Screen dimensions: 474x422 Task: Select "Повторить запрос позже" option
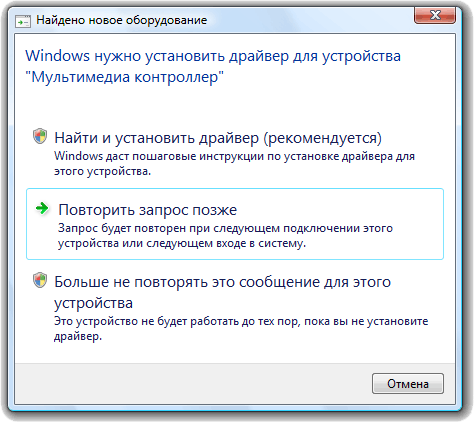click(235, 224)
